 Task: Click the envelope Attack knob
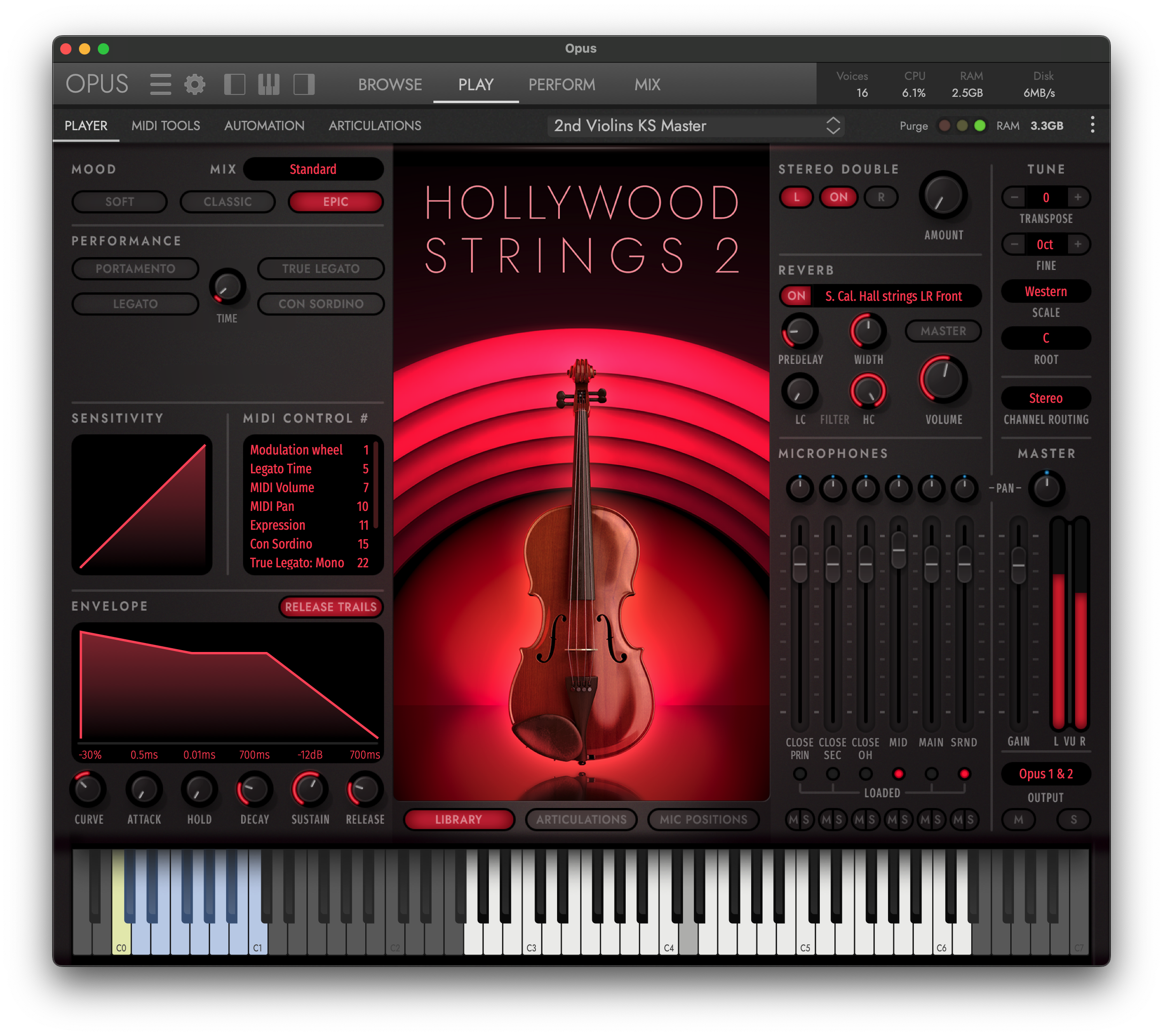pos(143,790)
